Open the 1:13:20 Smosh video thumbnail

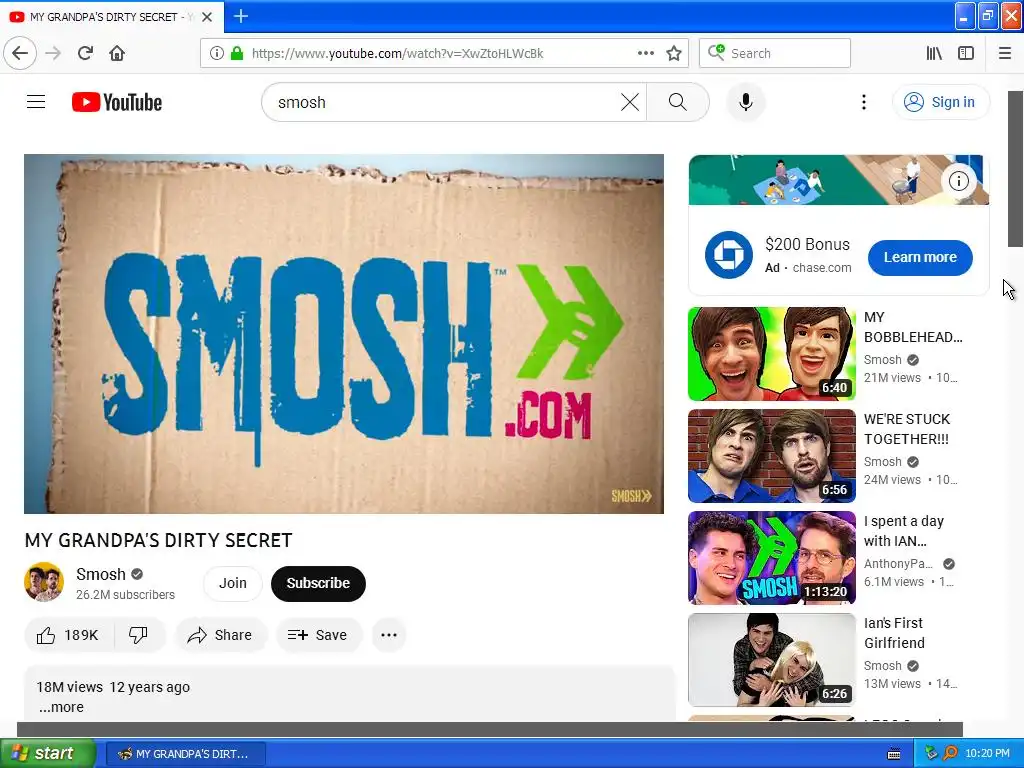tap(771, 558)
